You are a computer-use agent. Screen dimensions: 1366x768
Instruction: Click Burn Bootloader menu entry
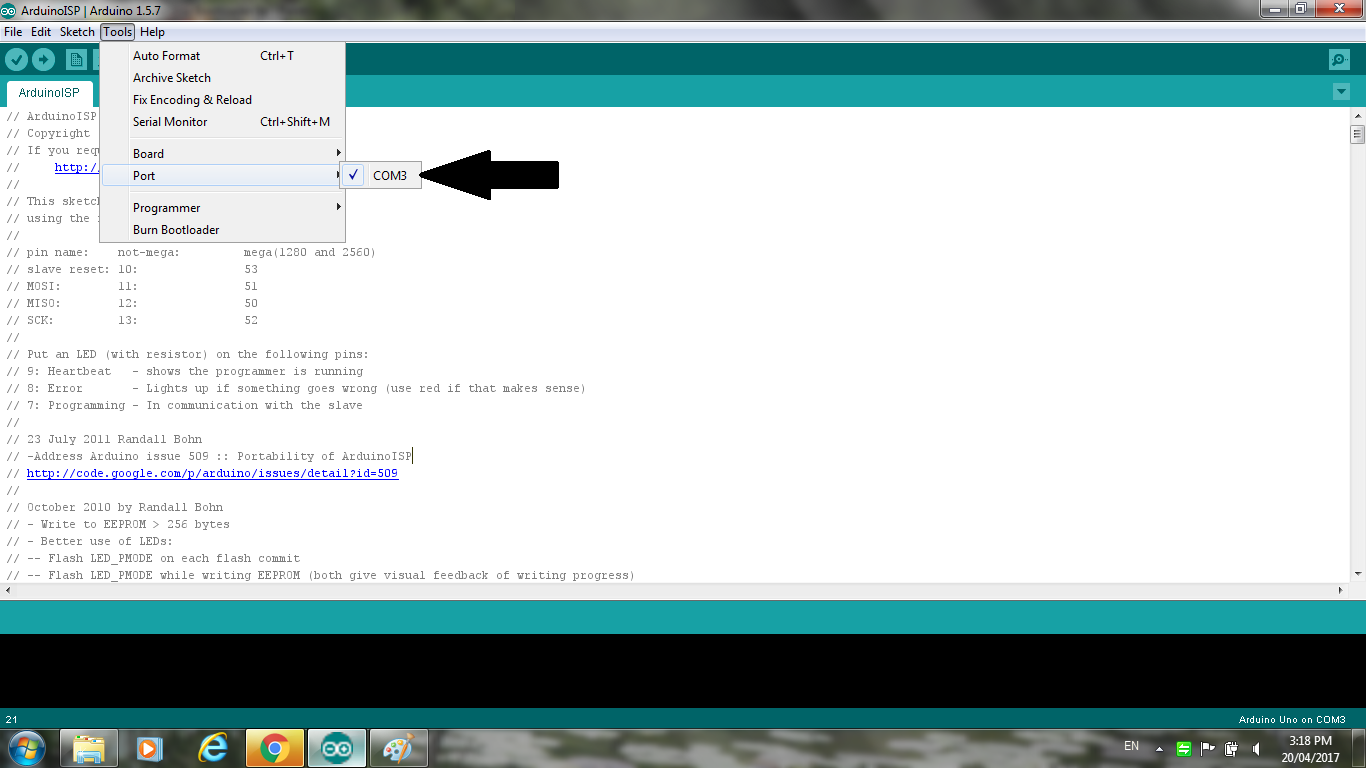223,229
